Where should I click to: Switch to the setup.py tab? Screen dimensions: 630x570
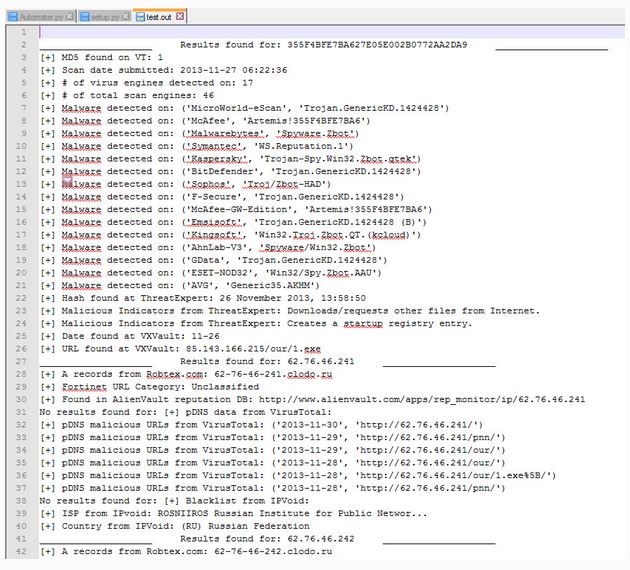[x=105, y=17]
